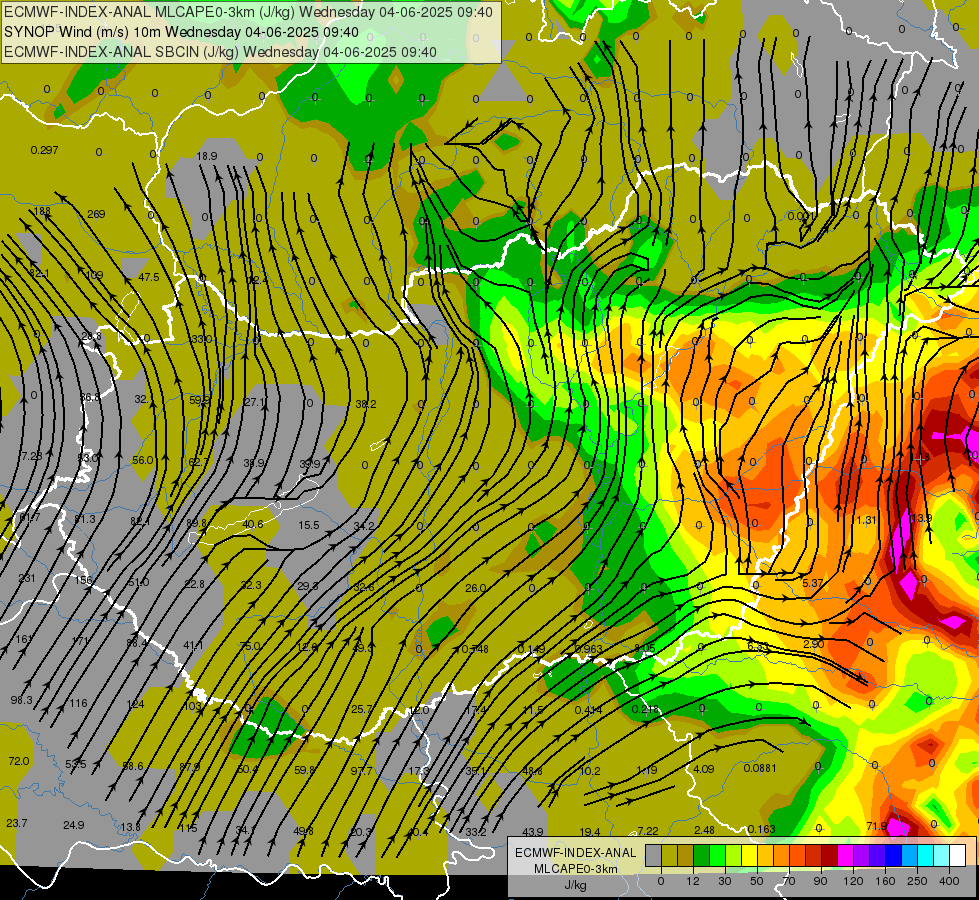Click the map value 72.0
Image resolution: width=979 pixels, height=900 pixels.
coord(19,761)
